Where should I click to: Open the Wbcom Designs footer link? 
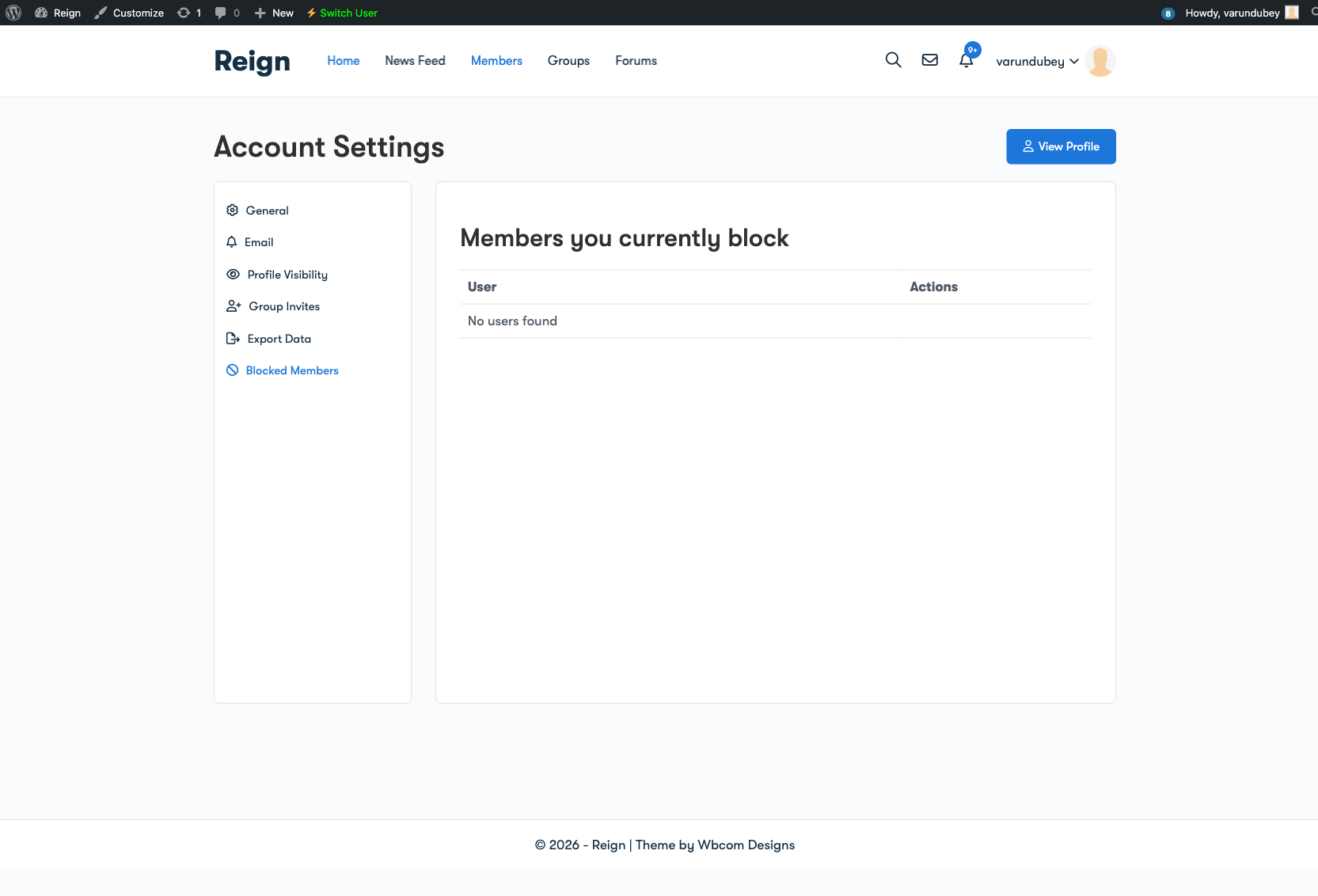(x=746, y=845)
